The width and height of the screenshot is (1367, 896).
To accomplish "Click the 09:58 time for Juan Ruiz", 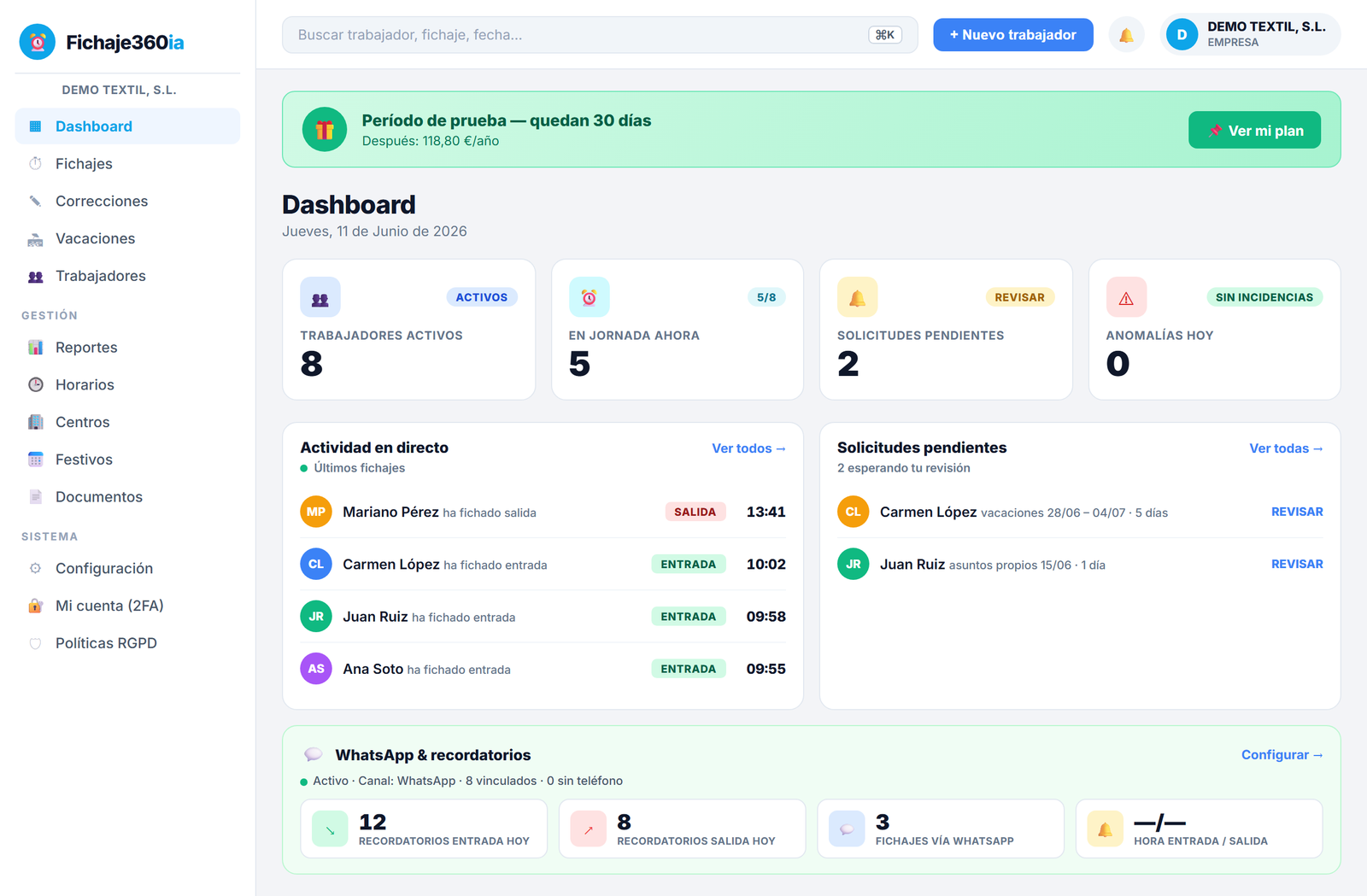I will point(766,617).
